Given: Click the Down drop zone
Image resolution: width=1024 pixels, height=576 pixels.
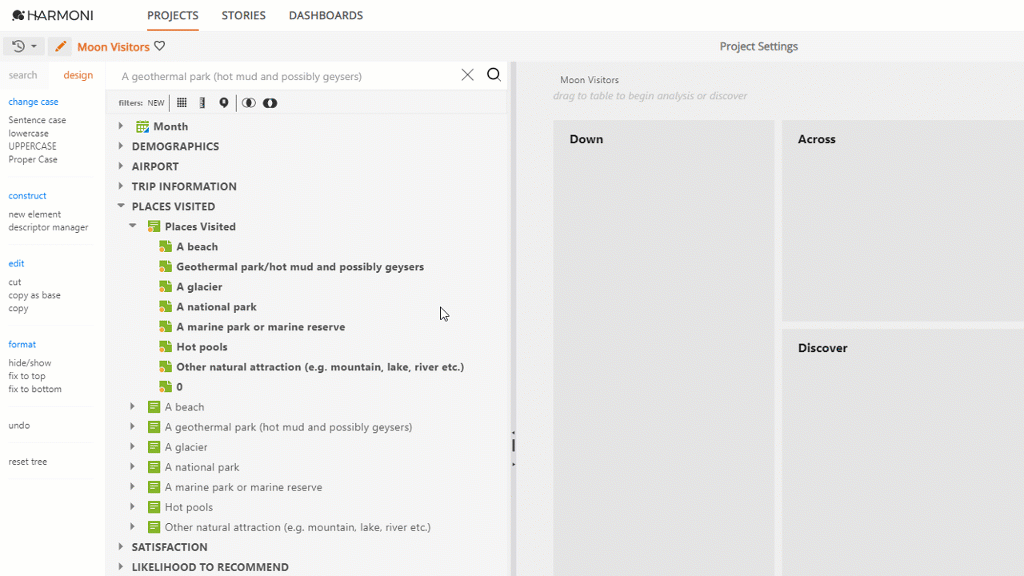Looking at the screenshot, I should pyautogui.click(x=664, y=348).
